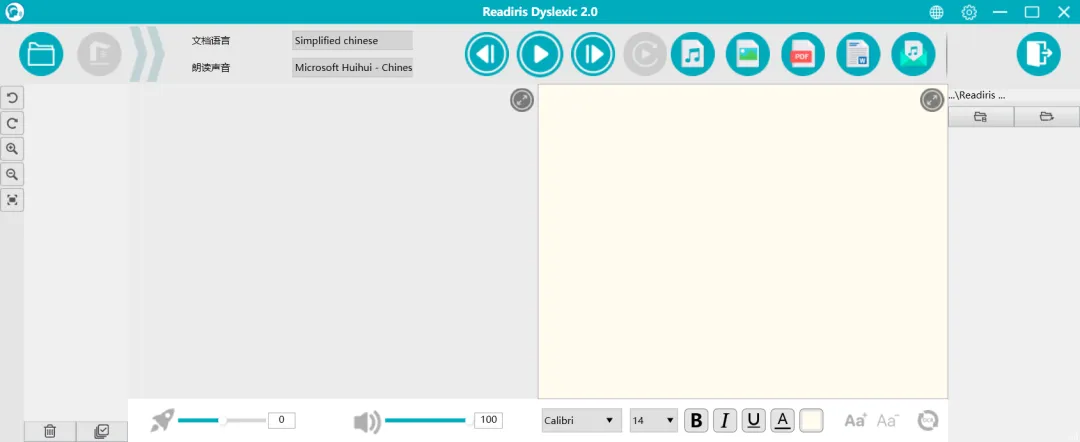Viewport: 1080px width, 442px height.
Task: Export as image icon
Action: (x=748, y=54)
